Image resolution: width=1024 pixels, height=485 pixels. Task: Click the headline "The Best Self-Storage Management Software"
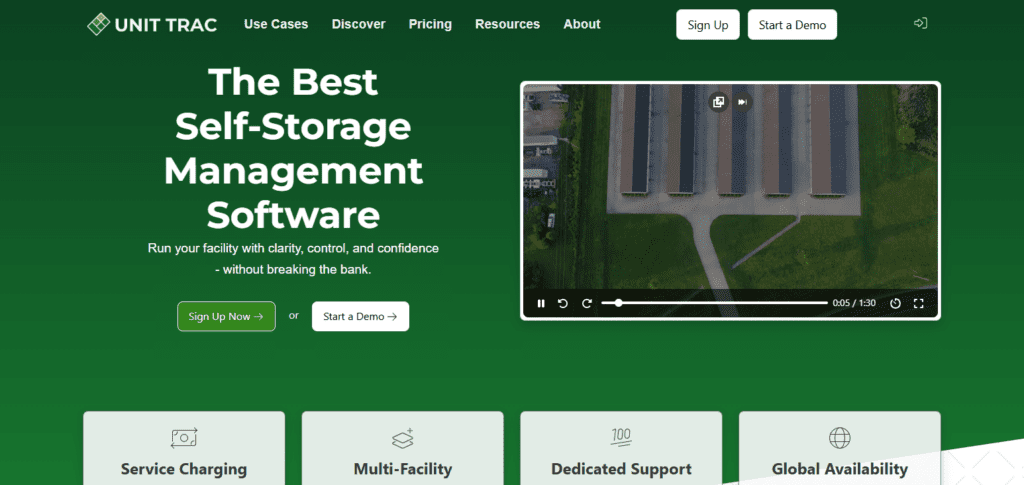click(293, 148)
